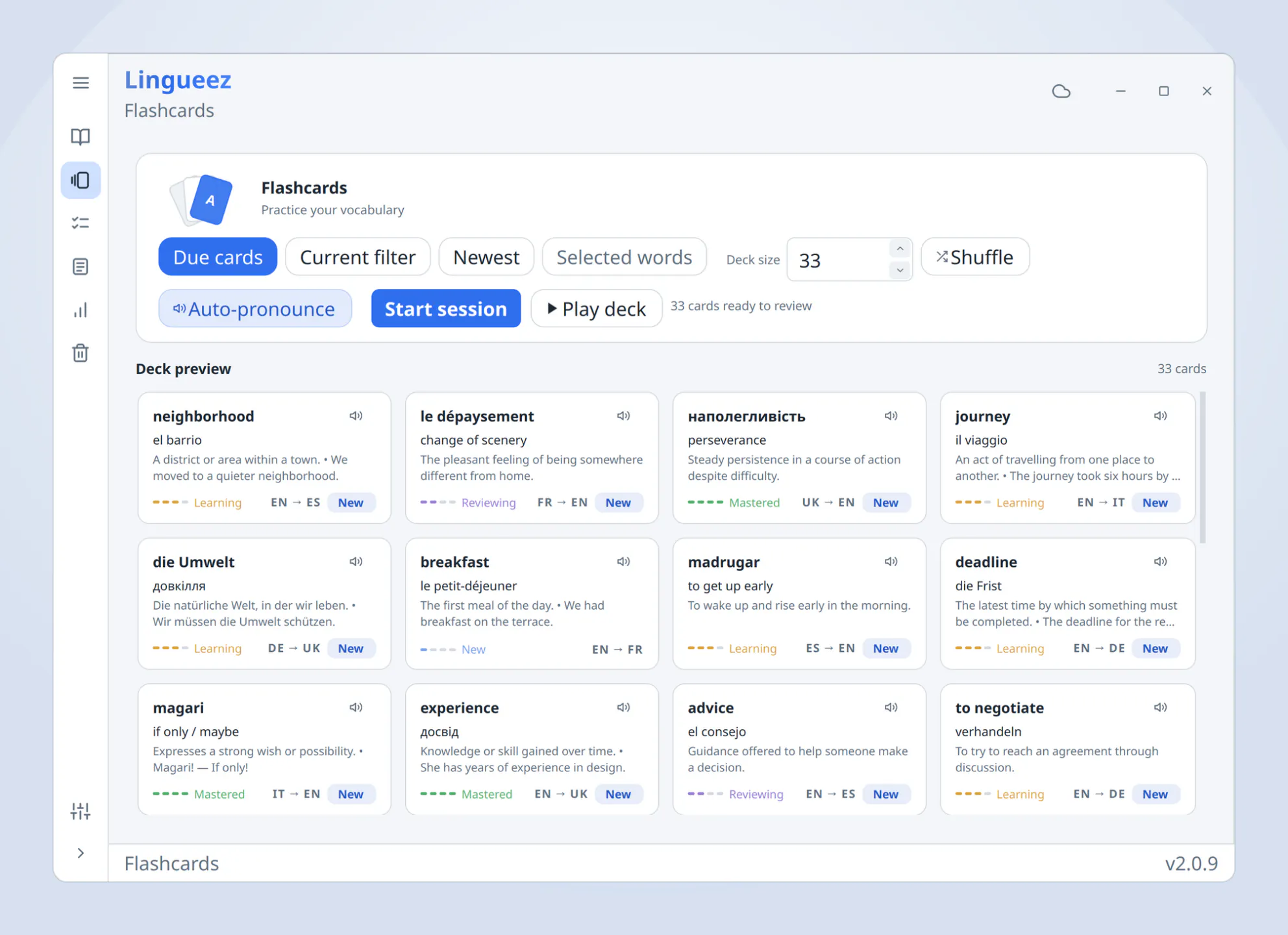Click the version v2.0.9 label

coord(1191,864)
